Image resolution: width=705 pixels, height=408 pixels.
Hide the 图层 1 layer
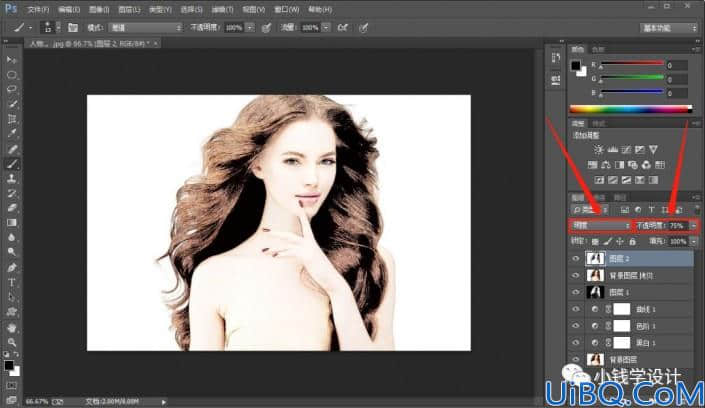pyautogui.click(x=576, y=292)
